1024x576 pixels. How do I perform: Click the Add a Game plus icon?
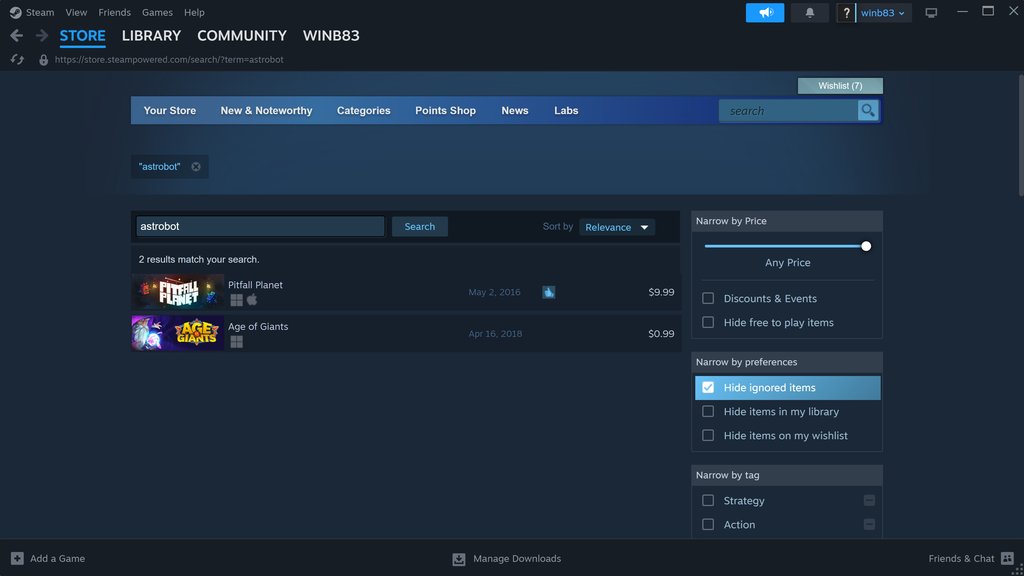point(17,558)
